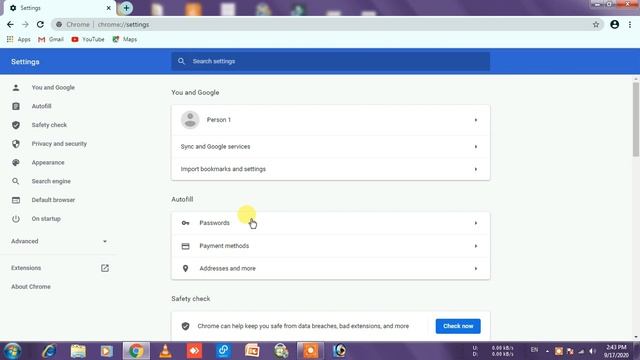The width and height of the screenshot is (640, 360).
Task: Launch Internet Explorer from the taskbar
Action: click(x=49, y=351)
